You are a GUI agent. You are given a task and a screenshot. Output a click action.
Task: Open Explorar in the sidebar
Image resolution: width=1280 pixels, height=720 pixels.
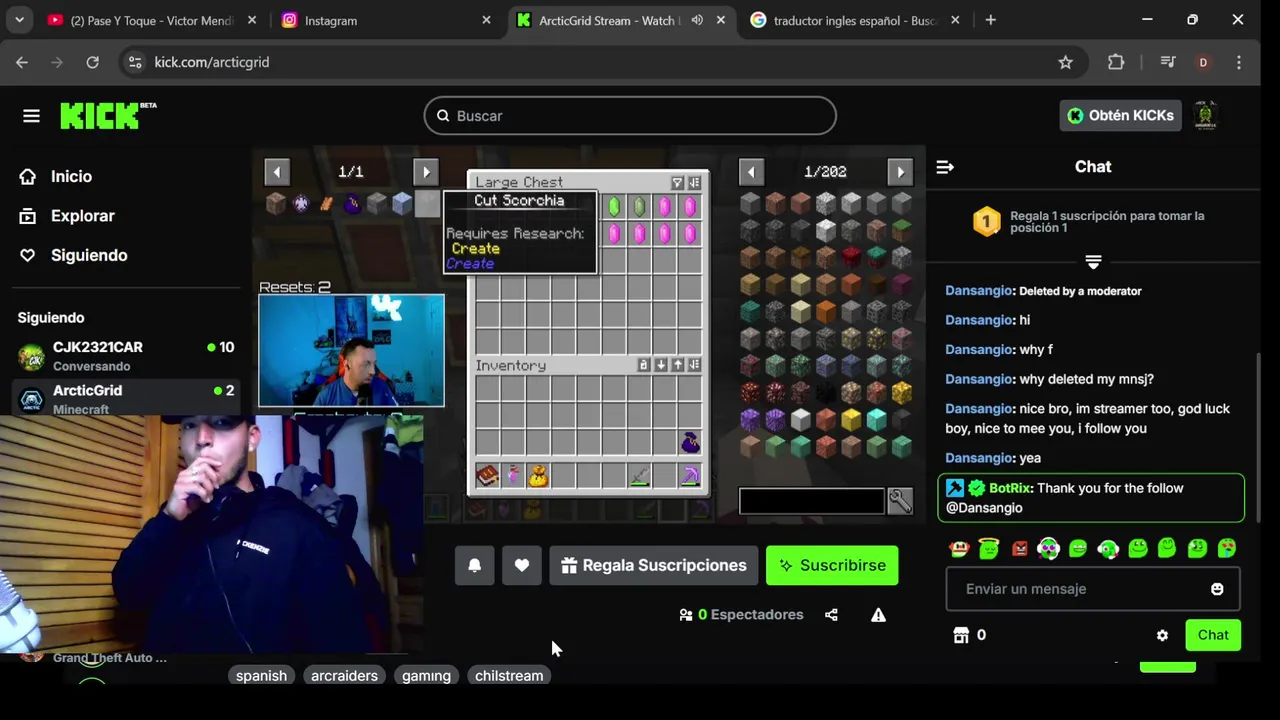[x=67, y=216]
